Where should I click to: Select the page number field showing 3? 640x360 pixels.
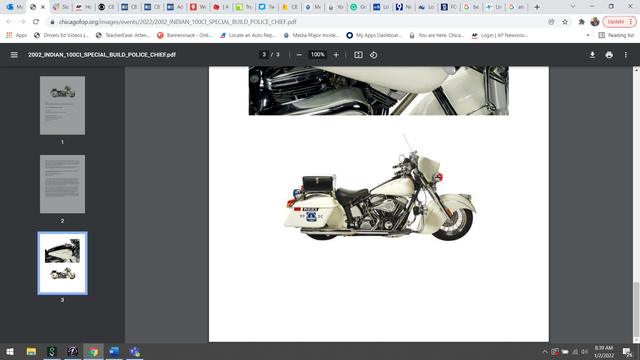pyautogui.click(x=264, y=55)
